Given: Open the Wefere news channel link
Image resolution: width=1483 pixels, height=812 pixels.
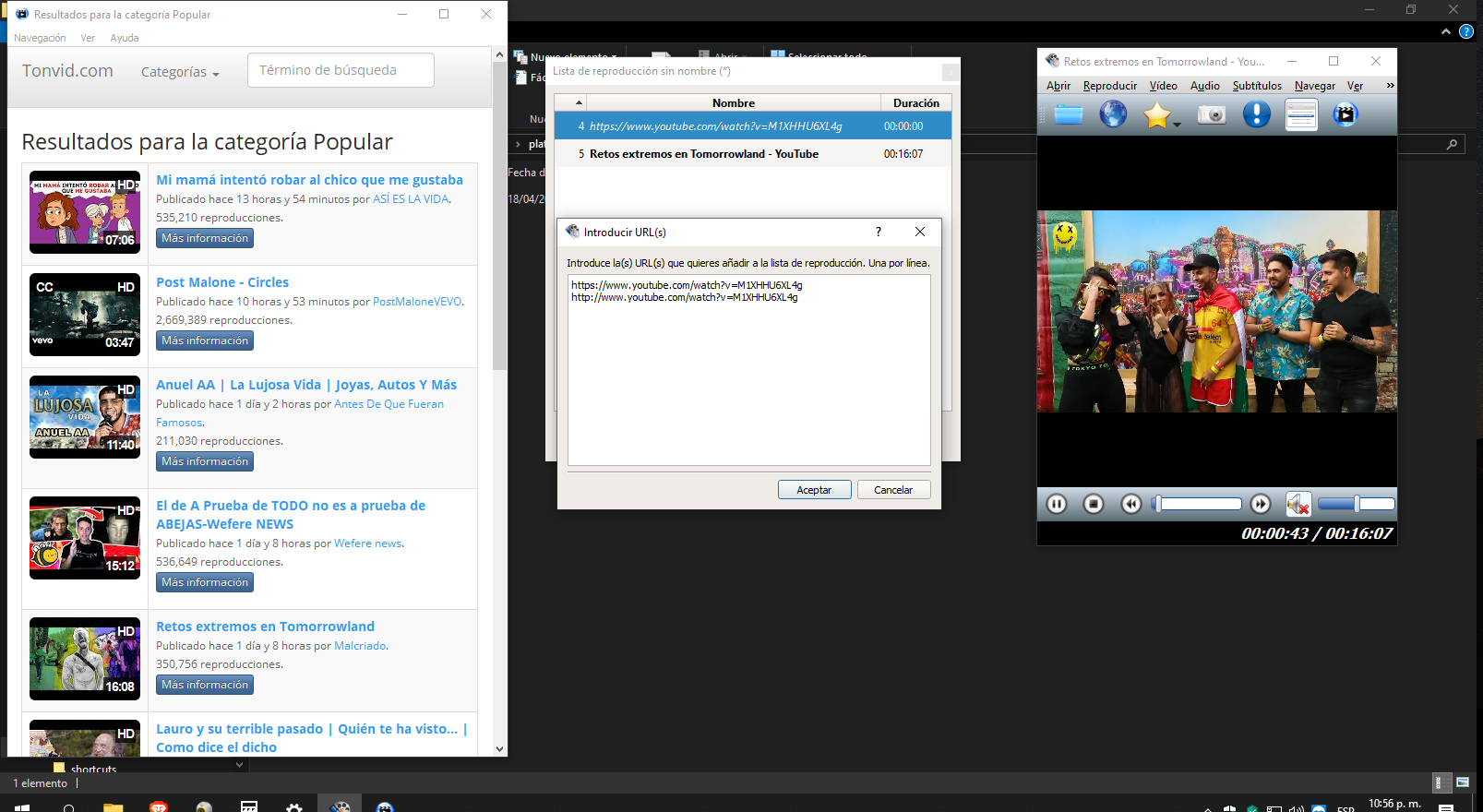Looking at the screenshot, I should click(367, 543).
